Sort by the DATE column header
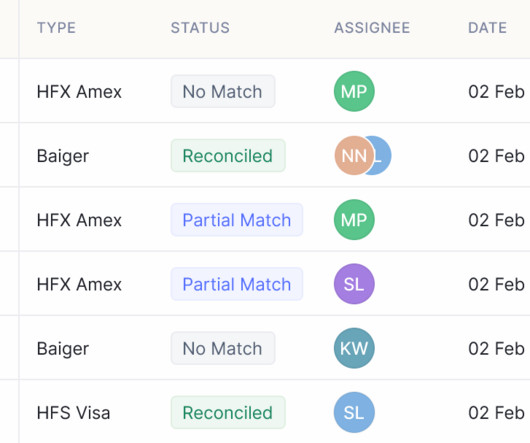Viewport: 530px width, 443px height. click(487, 28)
